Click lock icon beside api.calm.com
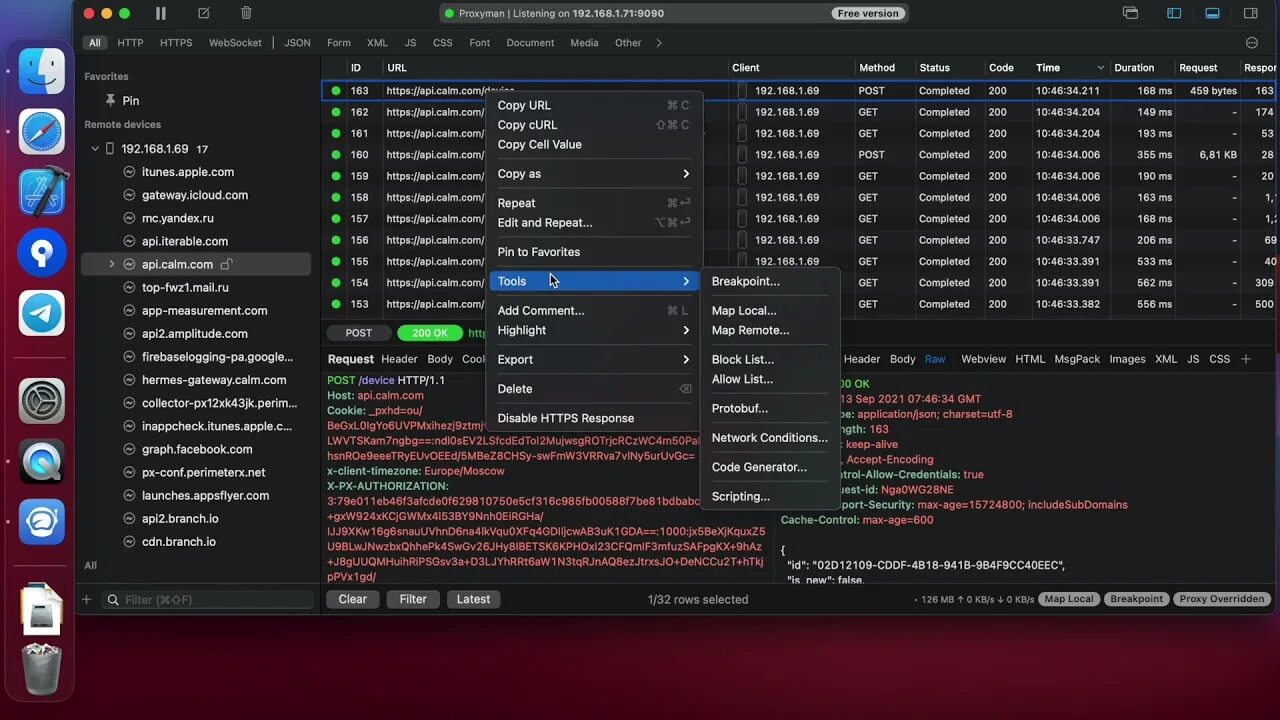 coord(226,264)
